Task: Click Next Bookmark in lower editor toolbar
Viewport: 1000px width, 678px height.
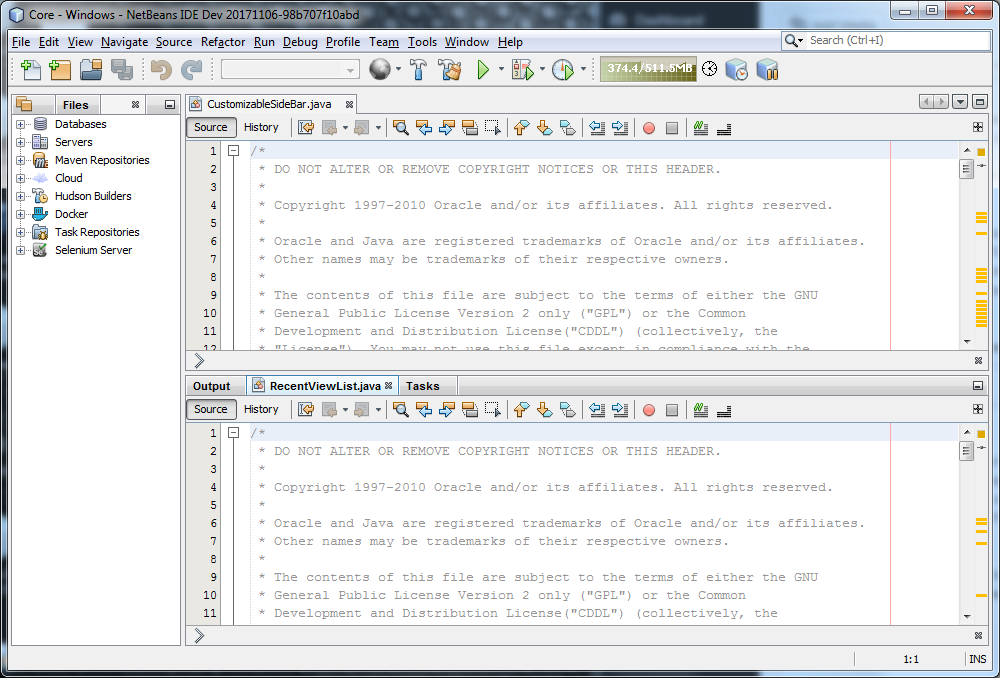Action: tap(545, 409)
